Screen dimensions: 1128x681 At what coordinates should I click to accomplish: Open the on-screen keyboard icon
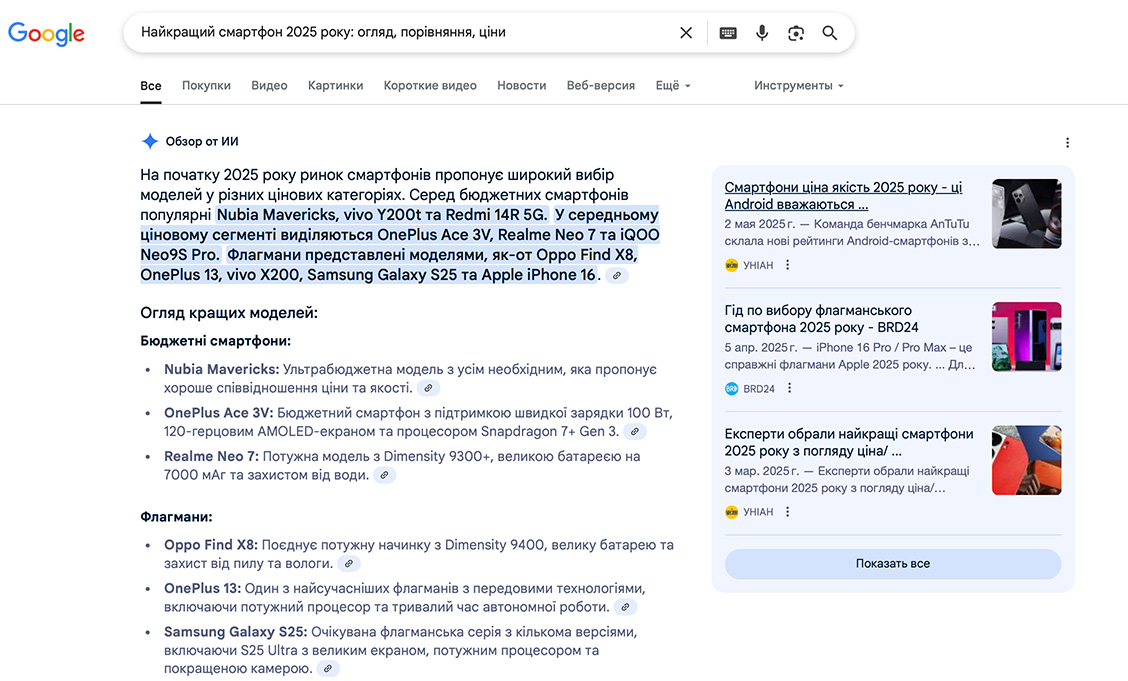click(x=728, y=33)
